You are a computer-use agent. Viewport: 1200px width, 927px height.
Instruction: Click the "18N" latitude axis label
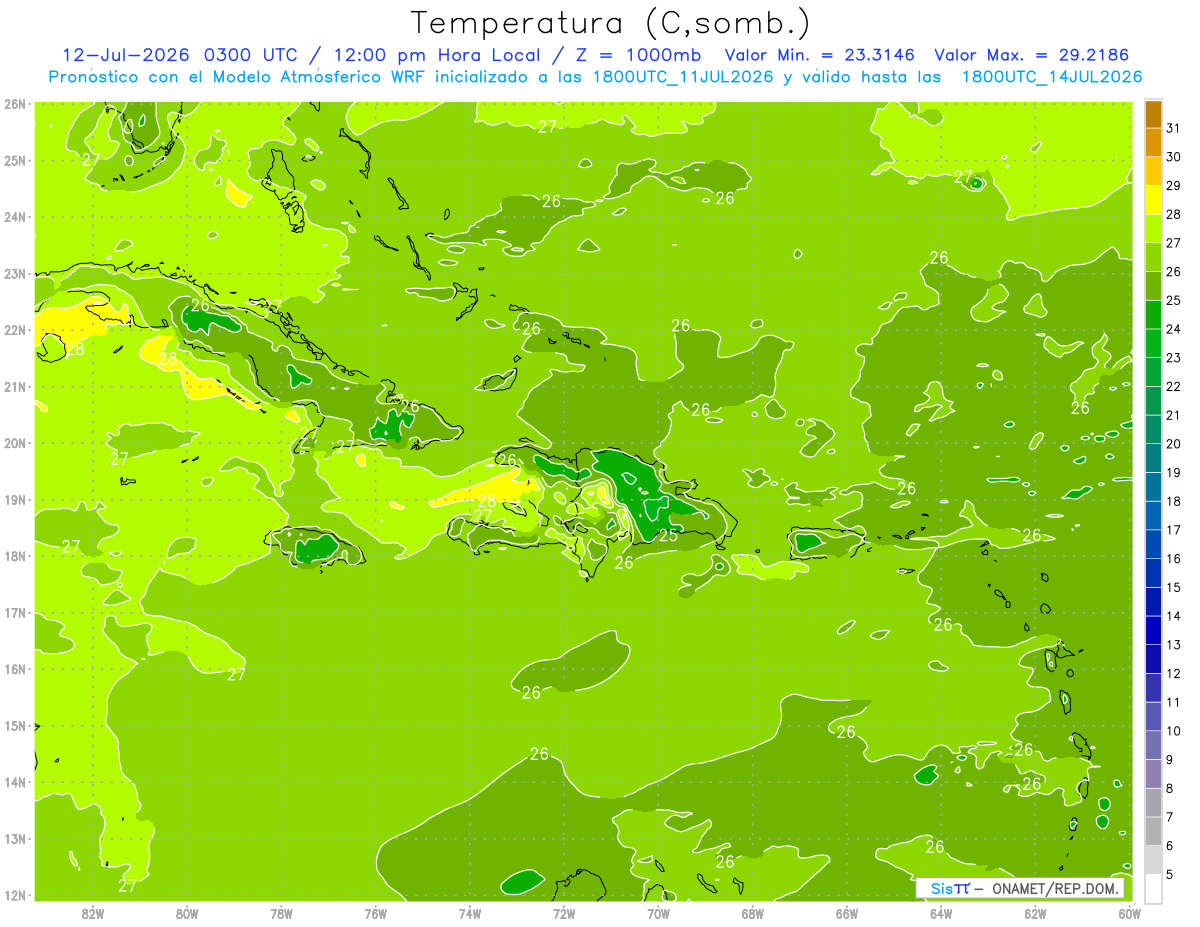pyautogui.click(x=15, y=556)
